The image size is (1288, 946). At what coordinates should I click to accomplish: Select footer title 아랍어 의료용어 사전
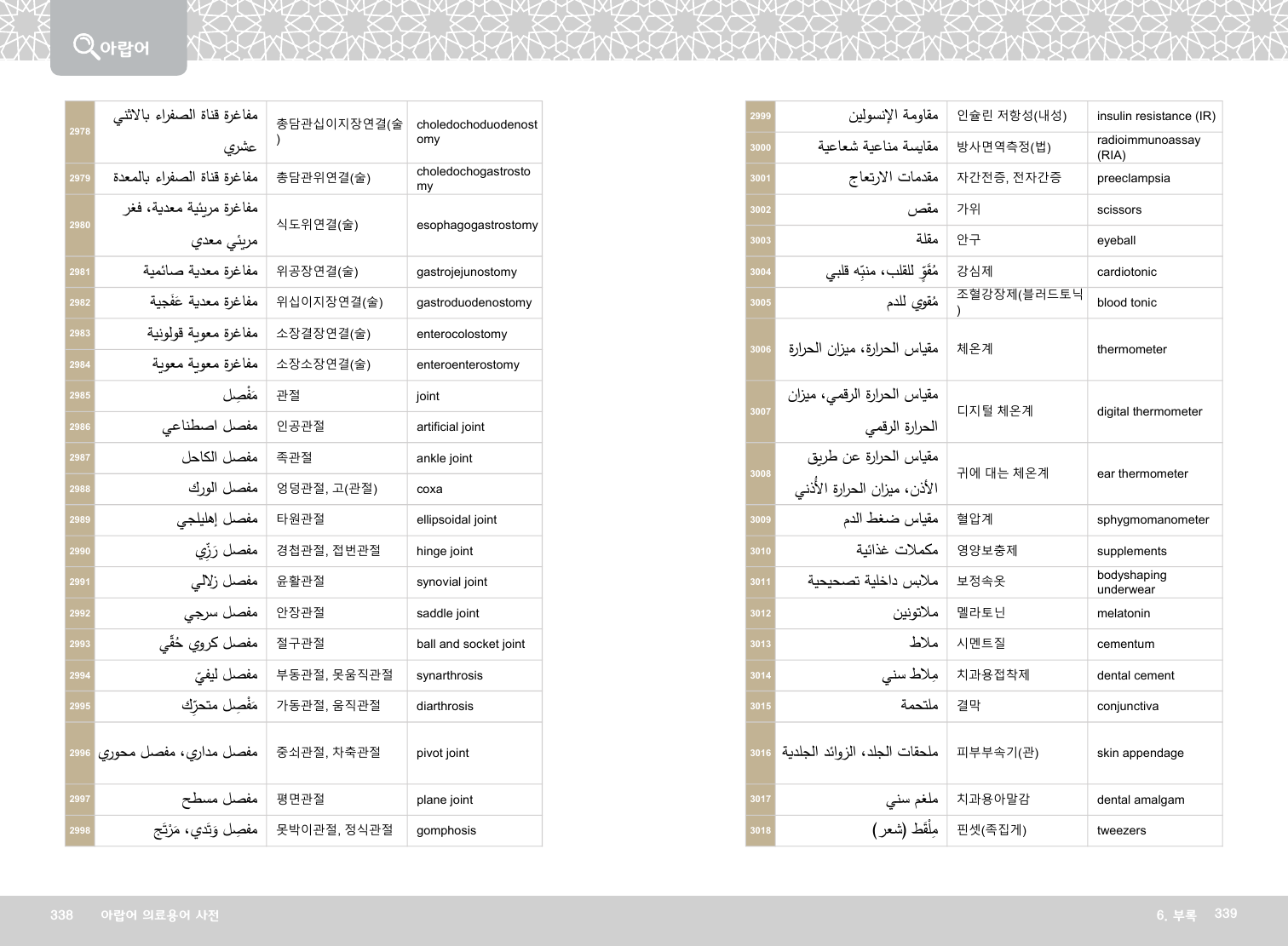[x=159, y=915]
